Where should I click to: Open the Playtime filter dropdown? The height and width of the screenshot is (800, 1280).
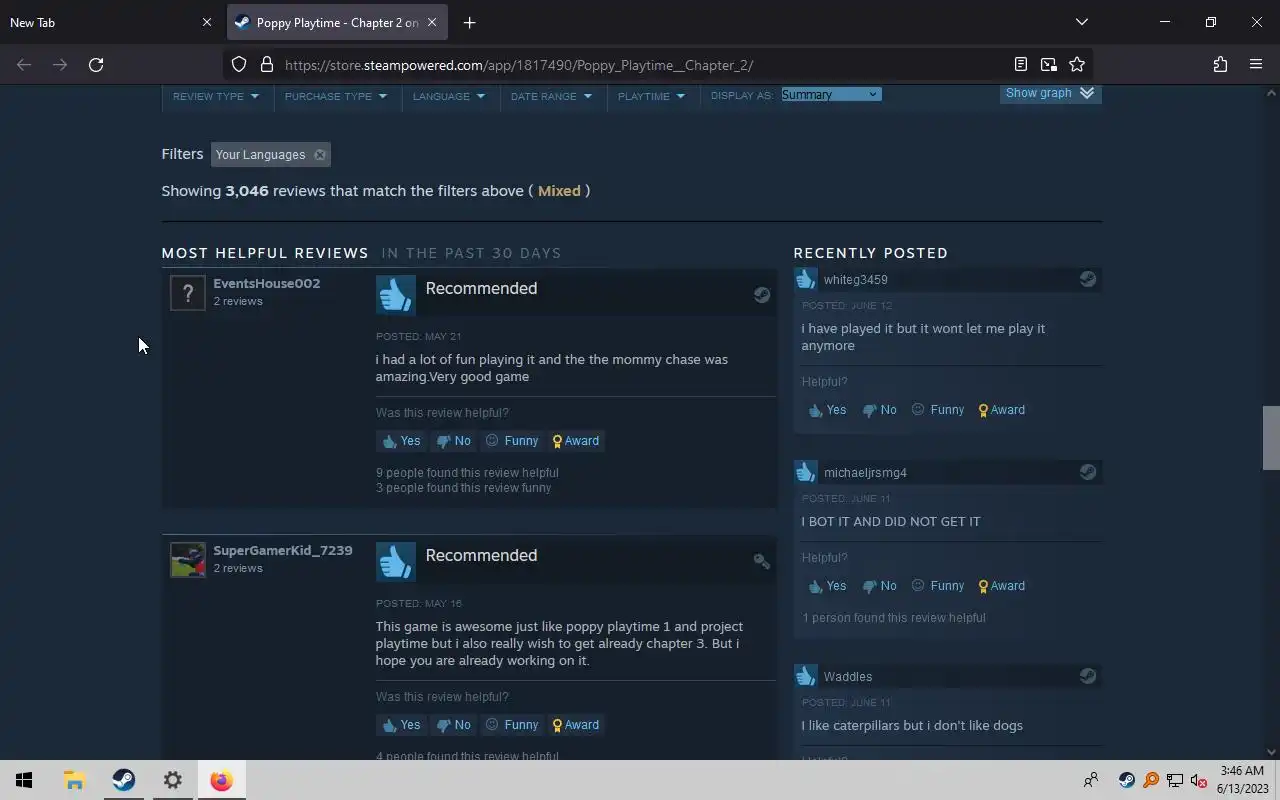point(651,96)
